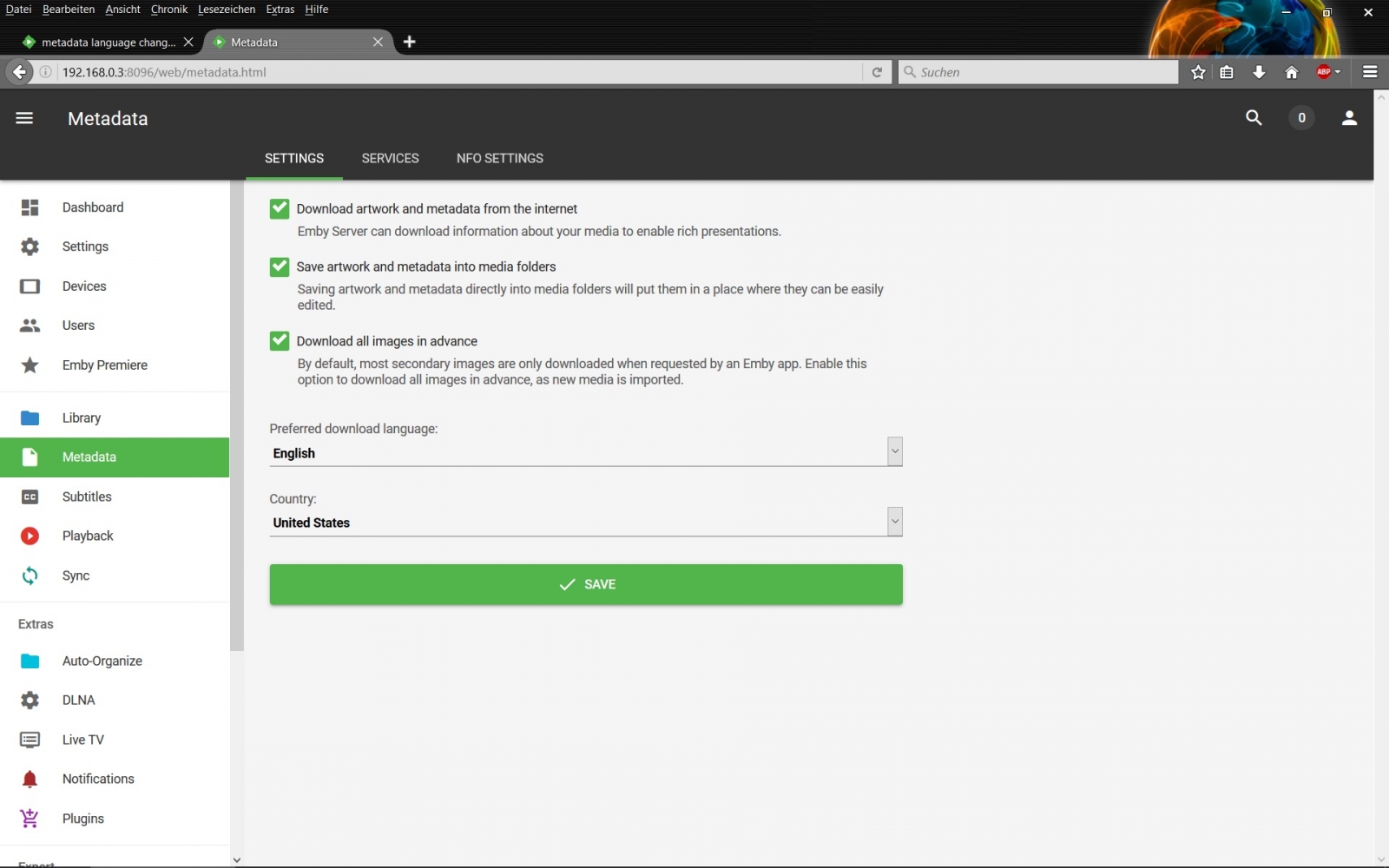Viewport: 1389px width, 868px height.
Task: Open Plugins page link
Action: [x=83, y=819]
